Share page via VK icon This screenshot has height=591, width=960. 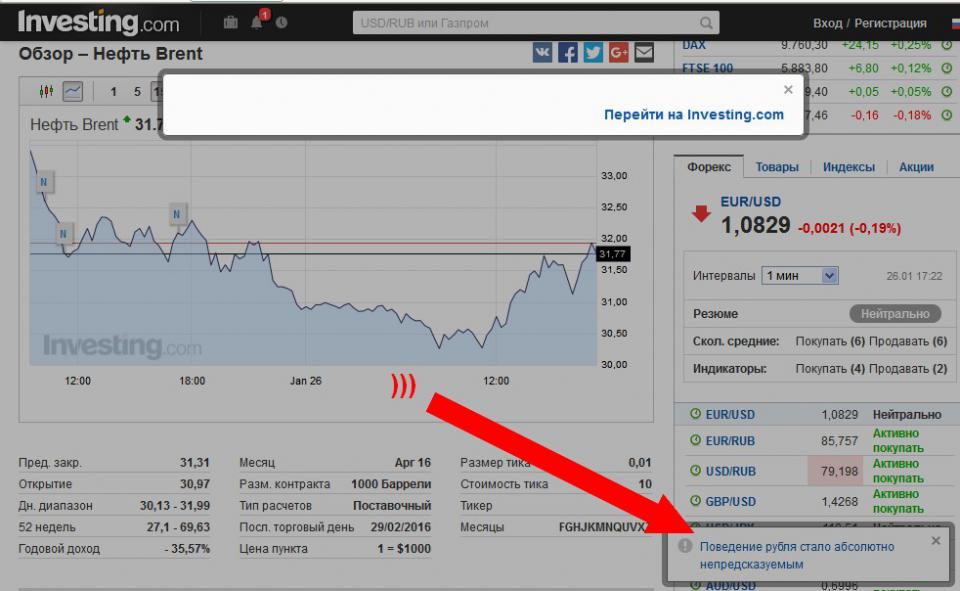pos(542,53)
